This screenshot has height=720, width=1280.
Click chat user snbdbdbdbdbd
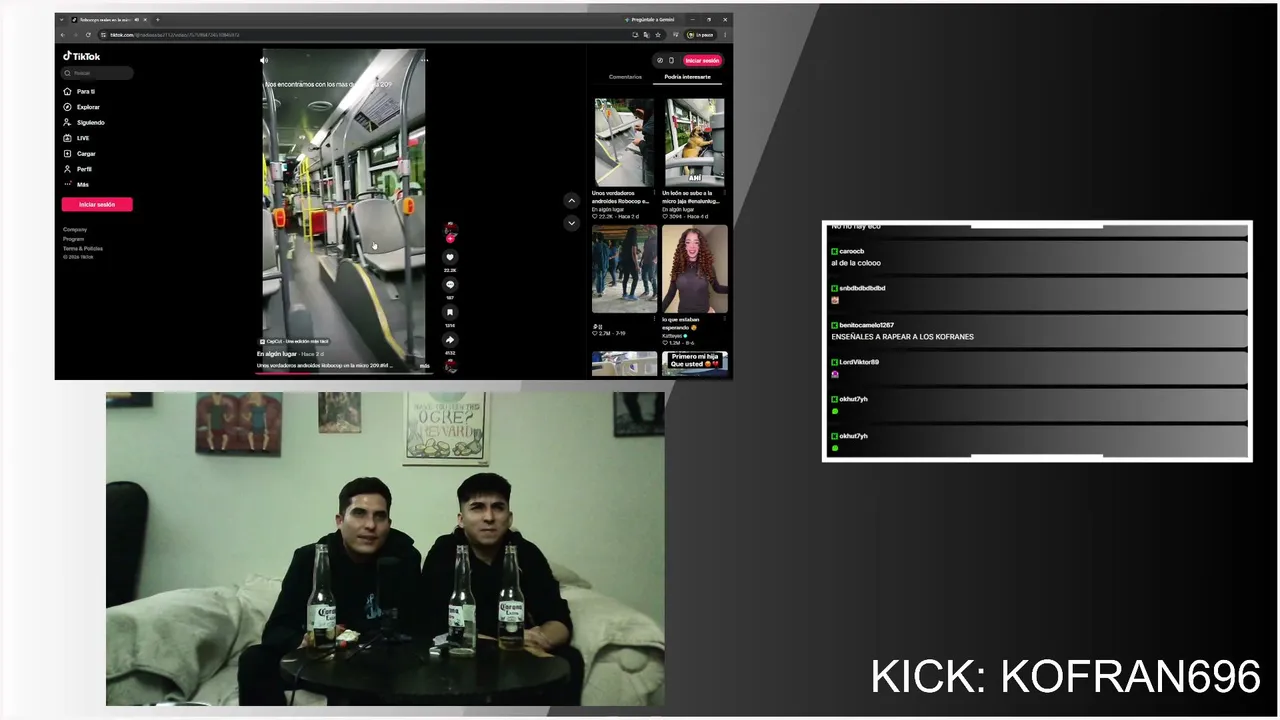[x=862, y=288]
